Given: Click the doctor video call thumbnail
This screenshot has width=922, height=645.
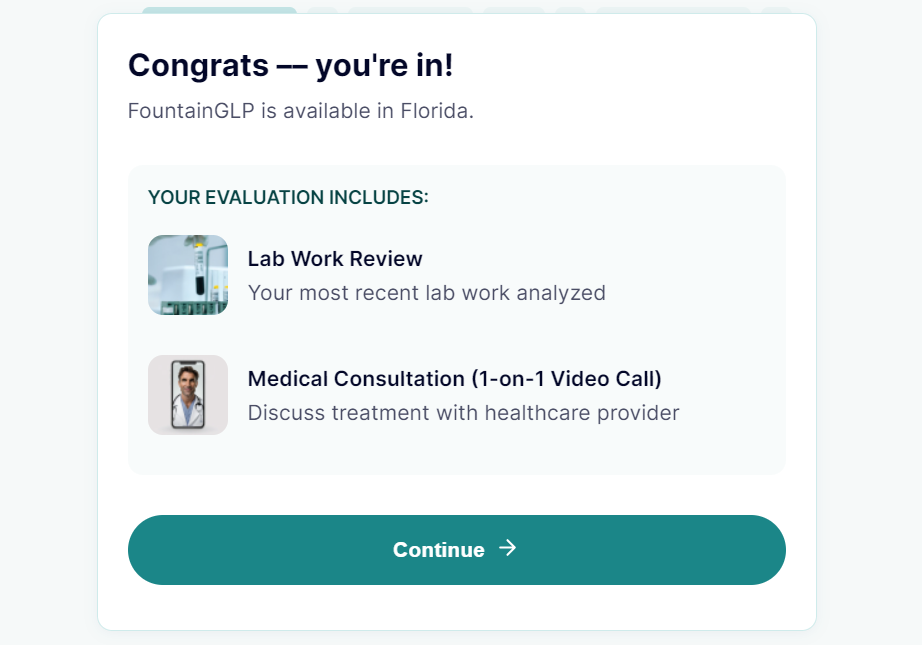Looking at the screenshot, I should (188, 395).
